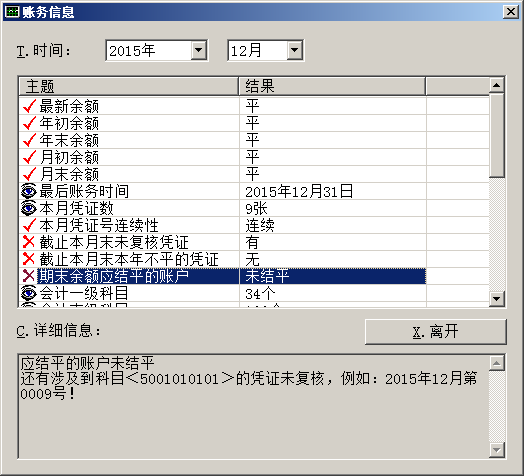Click the X. 离开 button

436,332
